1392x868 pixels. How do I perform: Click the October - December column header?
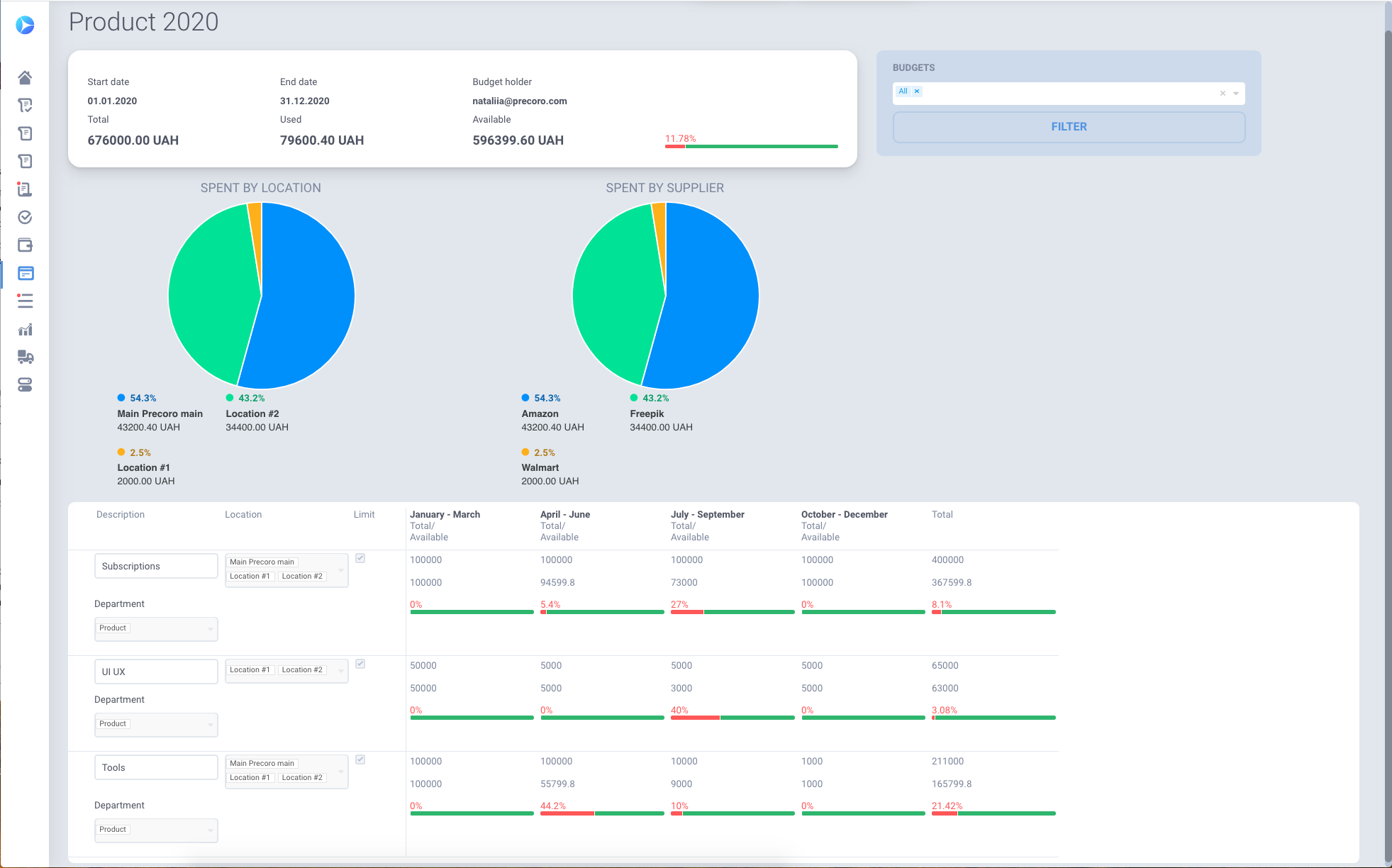tap(845, 514)
